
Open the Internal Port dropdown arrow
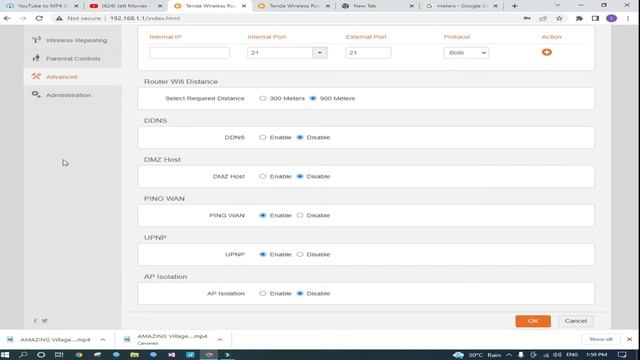coord(320,53)
